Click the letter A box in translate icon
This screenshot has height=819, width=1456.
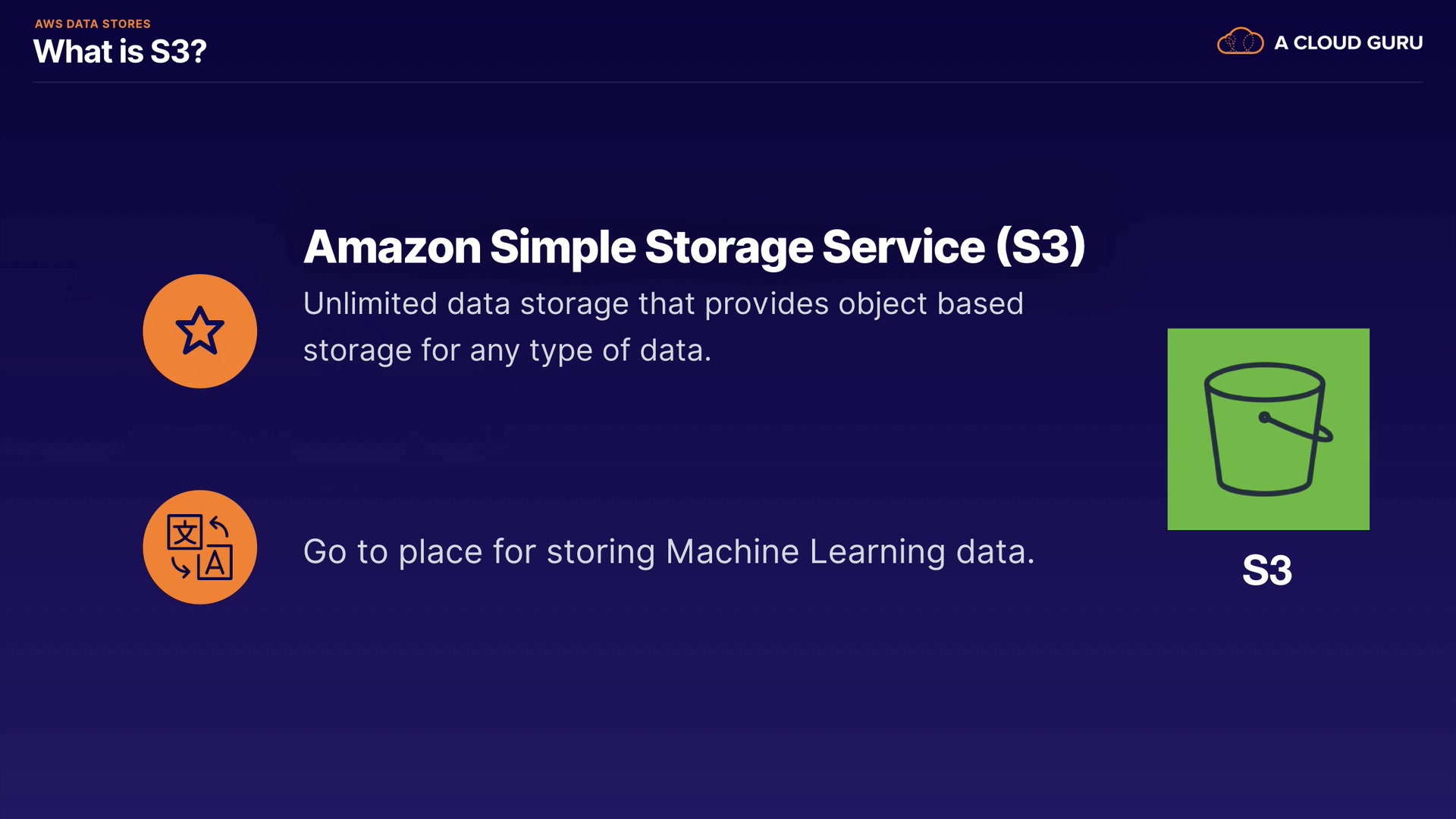215,563
